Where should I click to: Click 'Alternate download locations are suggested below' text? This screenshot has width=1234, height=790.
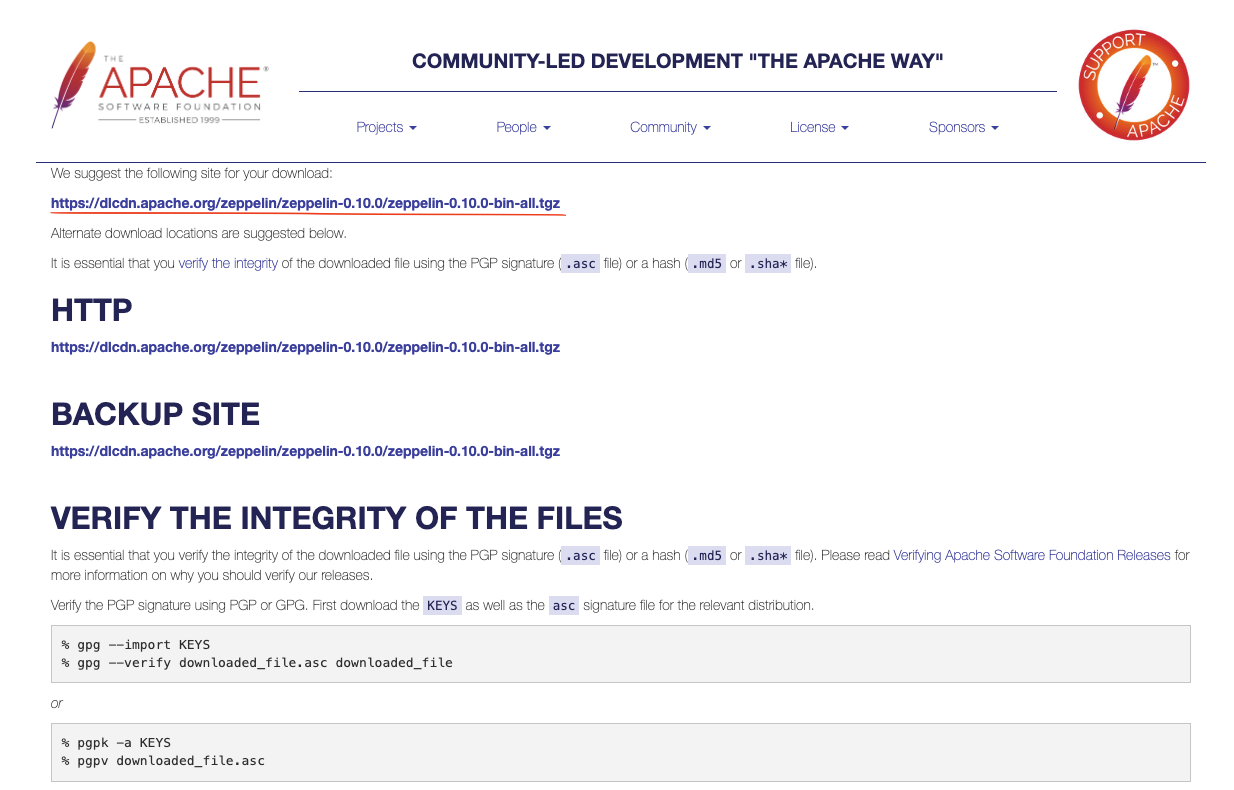(x=199, y=233)
